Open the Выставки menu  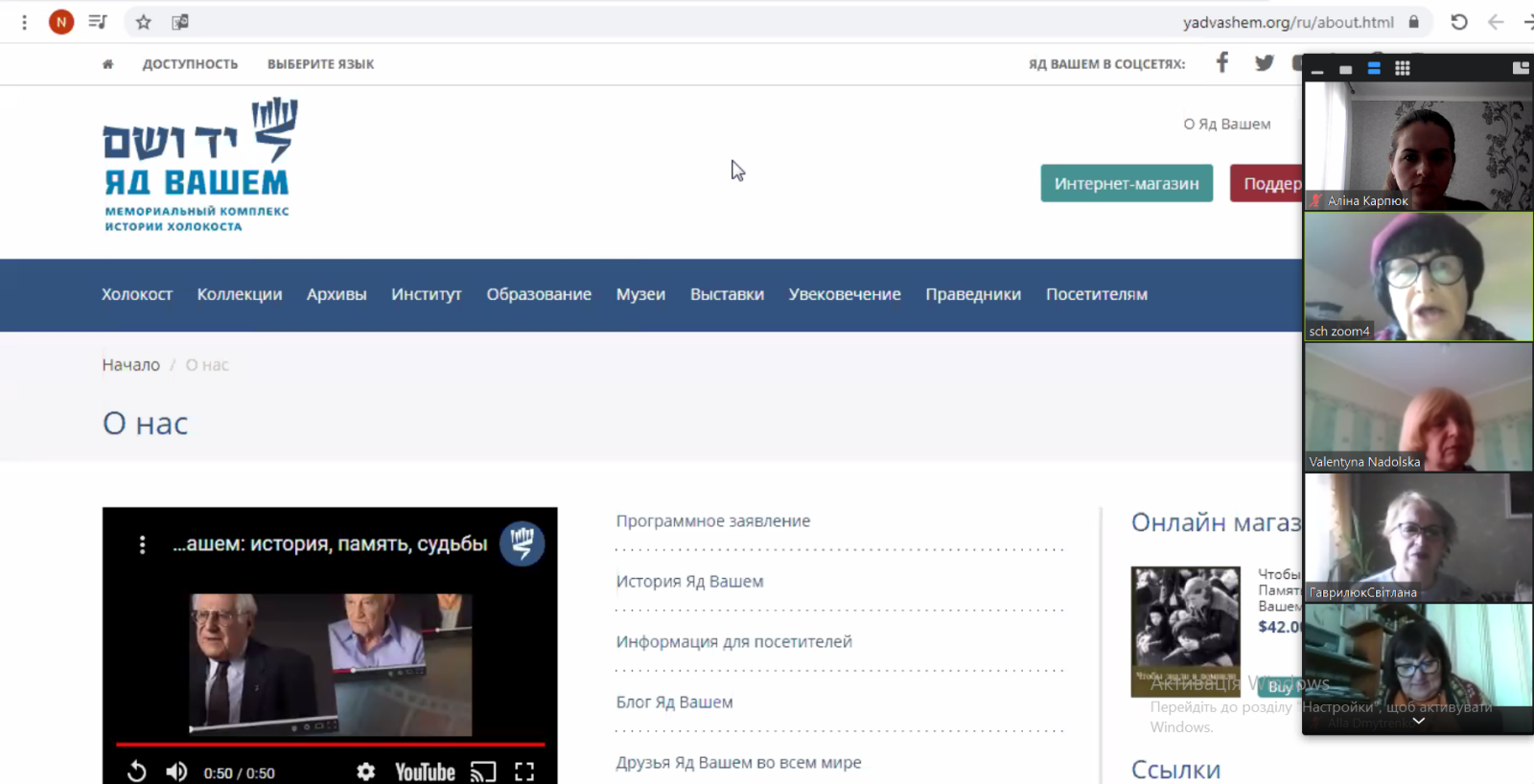tap(727, 294)
